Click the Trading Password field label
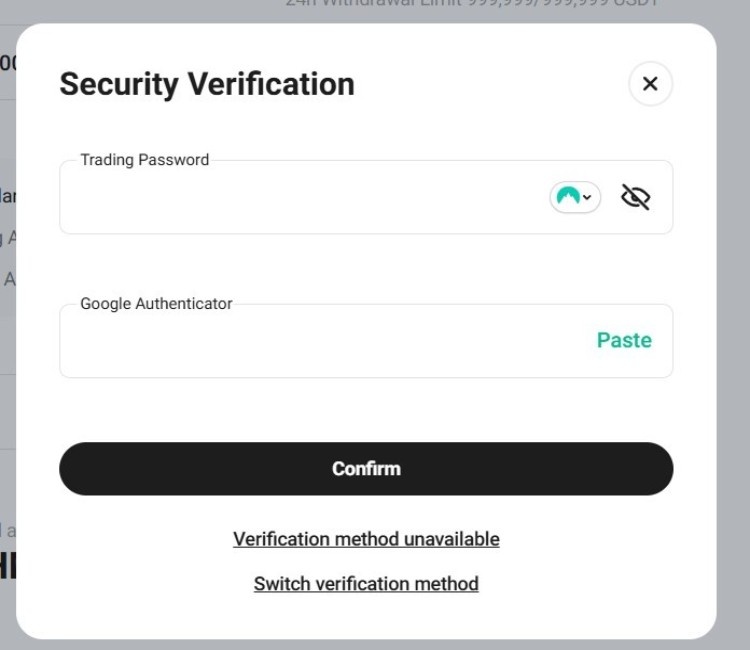 coord(145,160)
